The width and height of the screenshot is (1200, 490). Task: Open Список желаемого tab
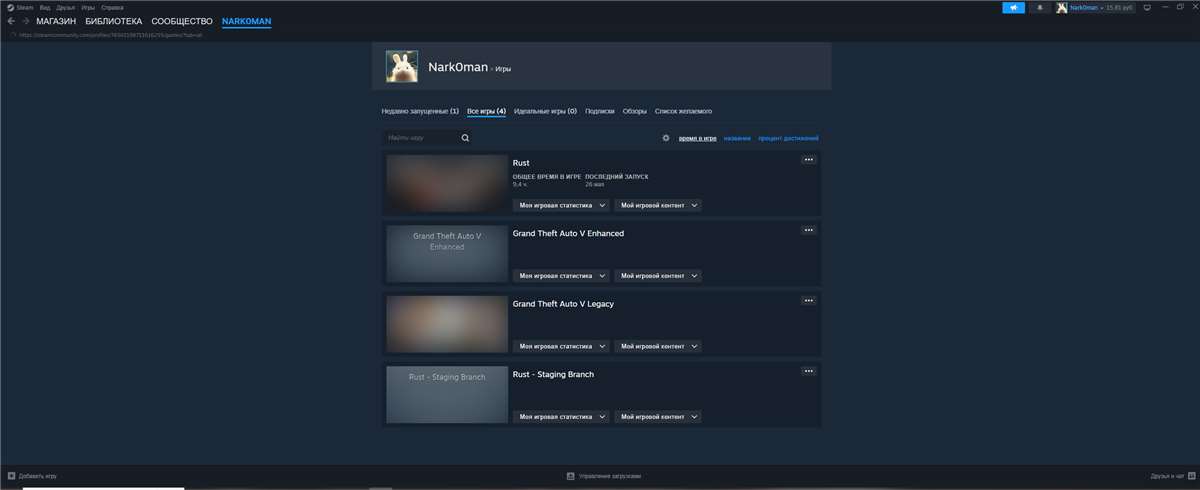[683, 111]
